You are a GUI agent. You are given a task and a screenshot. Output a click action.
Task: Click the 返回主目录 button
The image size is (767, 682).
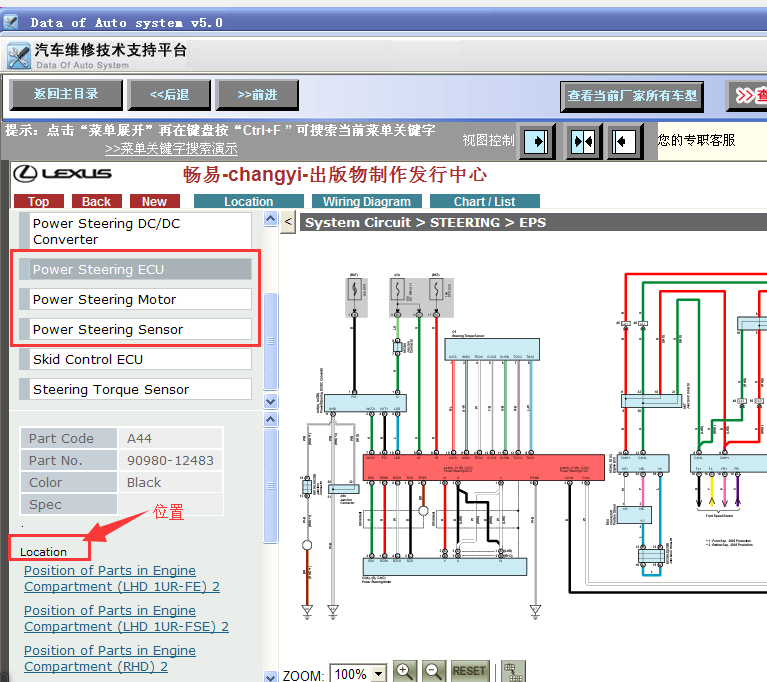66,94
